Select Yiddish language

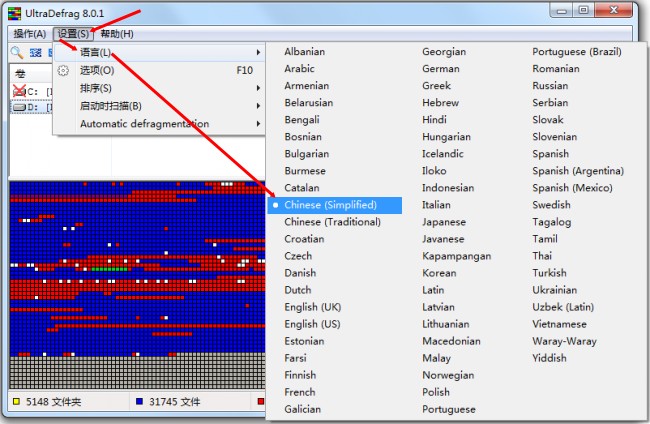[549, 358]
